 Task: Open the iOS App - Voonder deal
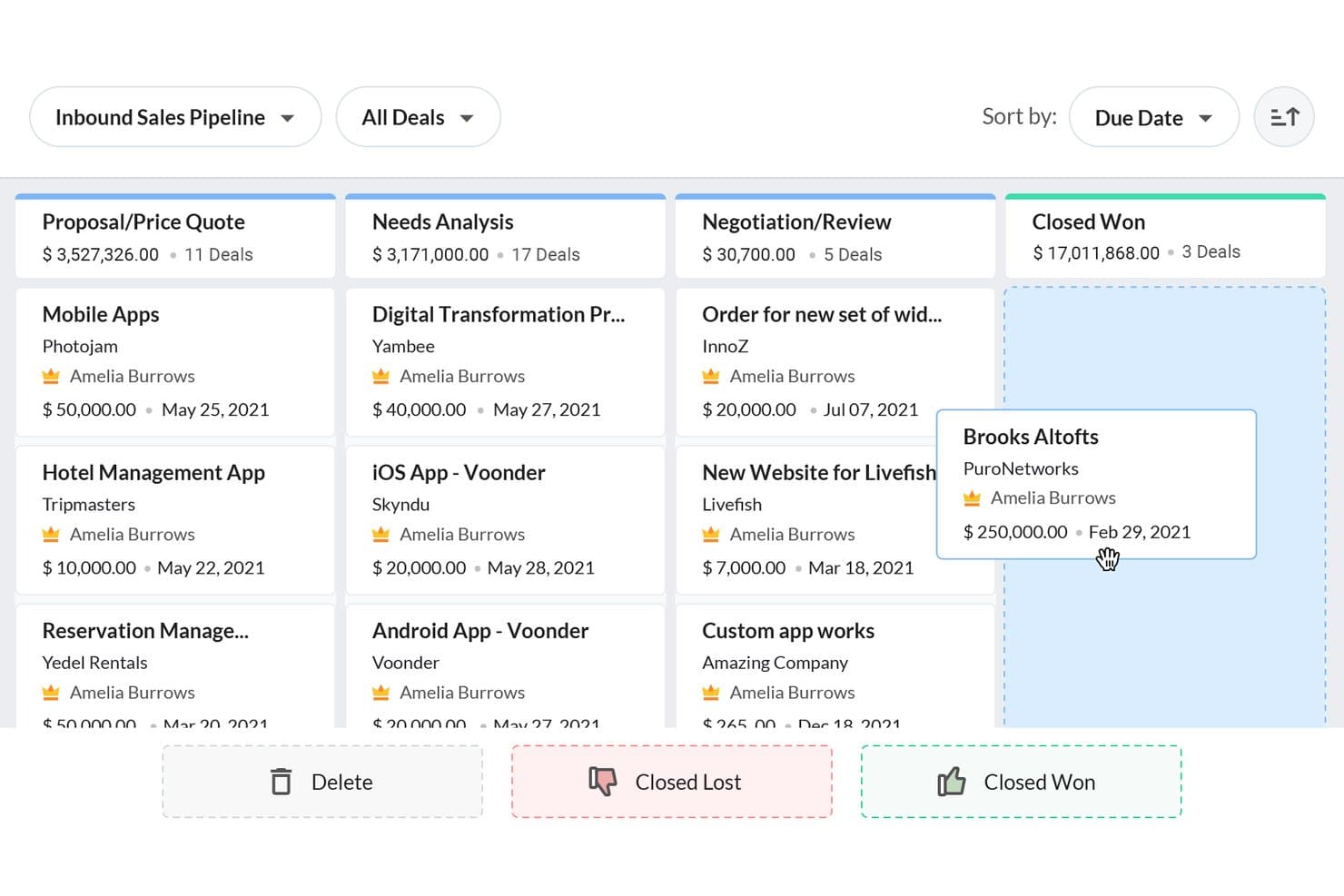click(x=459, y=472)
